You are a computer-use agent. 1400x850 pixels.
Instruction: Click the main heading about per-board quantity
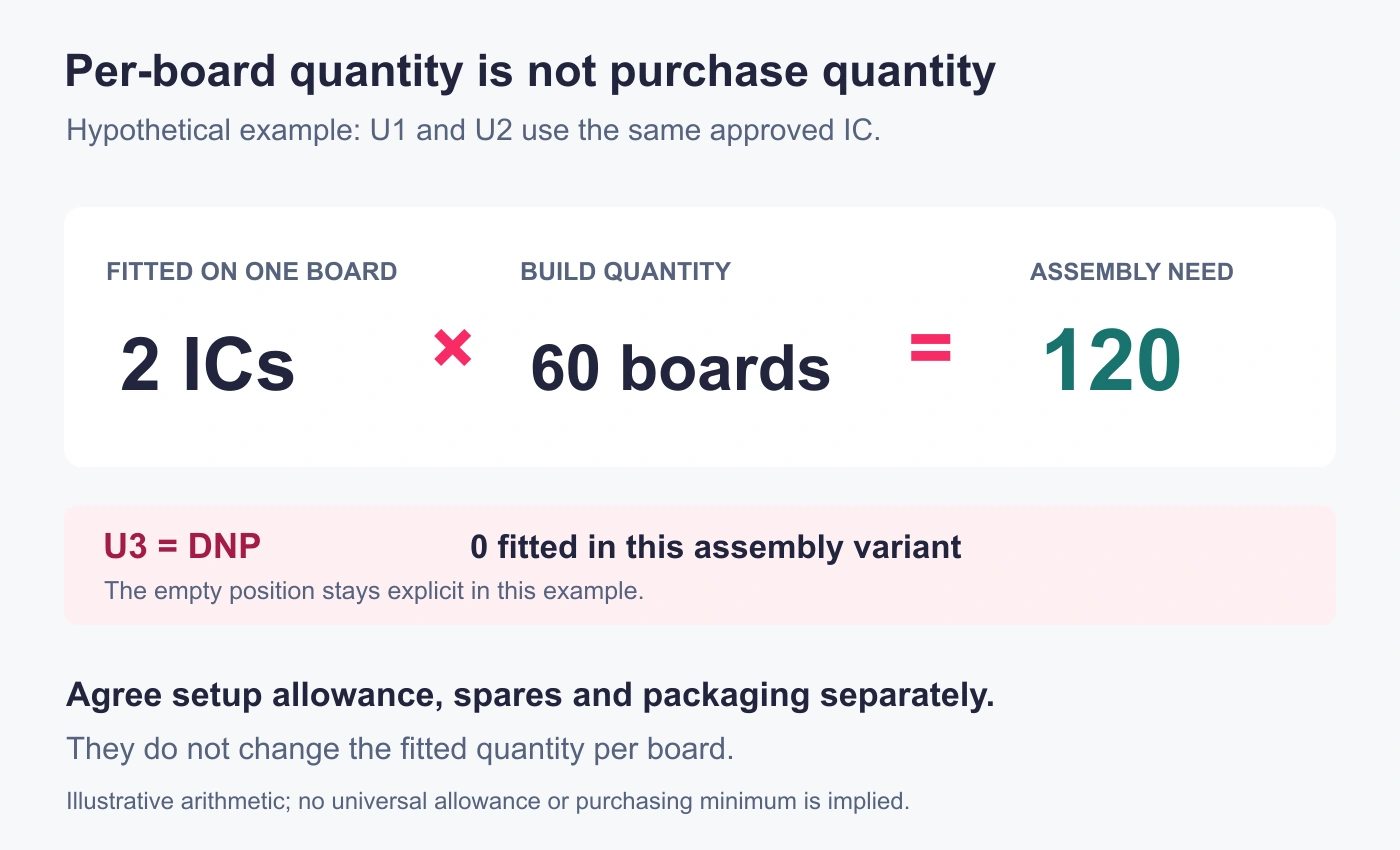tap(531, 73)
